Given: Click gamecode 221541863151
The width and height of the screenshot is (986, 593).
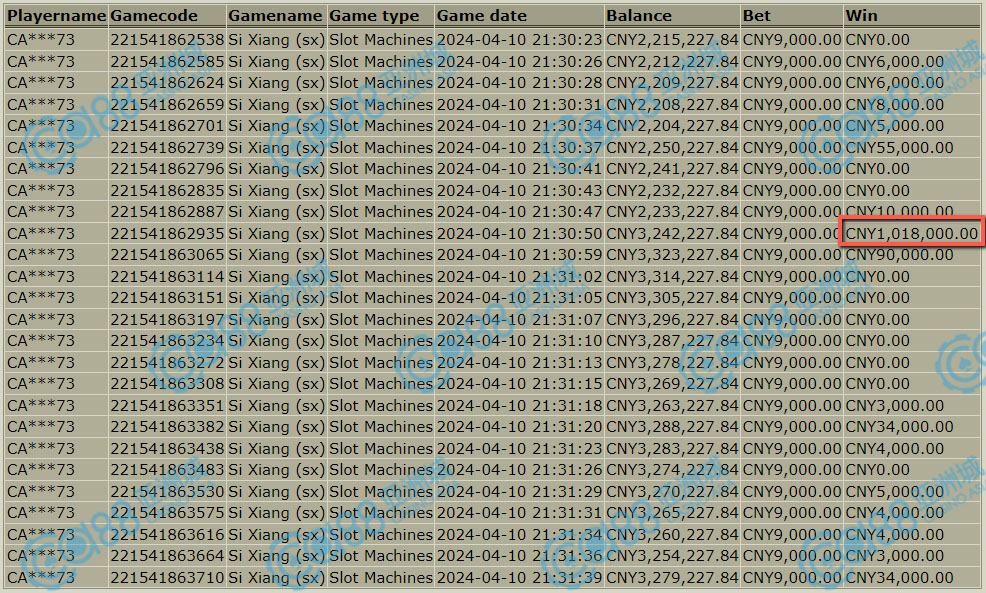Looking at the screenshot, I should (167, 298).
